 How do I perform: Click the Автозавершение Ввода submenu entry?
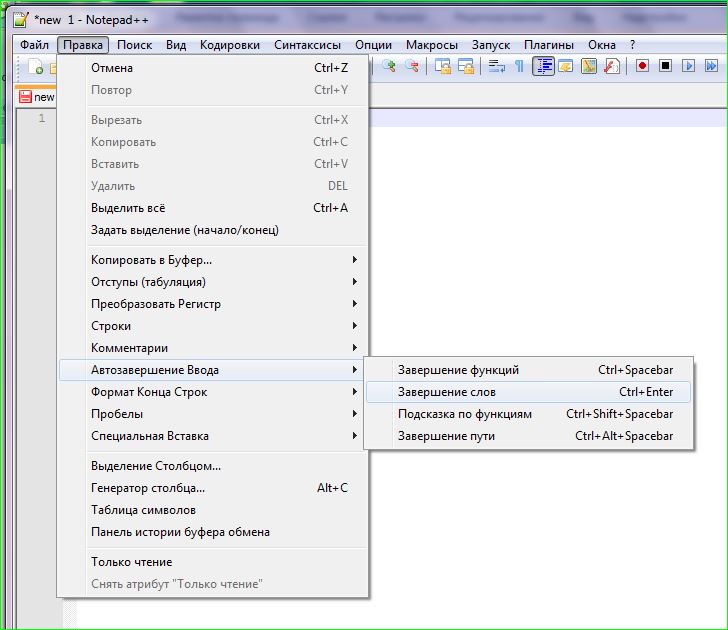tap(214, 370)
